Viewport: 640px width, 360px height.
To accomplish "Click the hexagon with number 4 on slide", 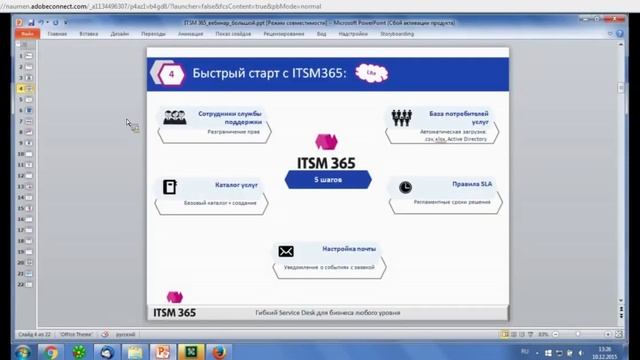I will tap(171, 74).
